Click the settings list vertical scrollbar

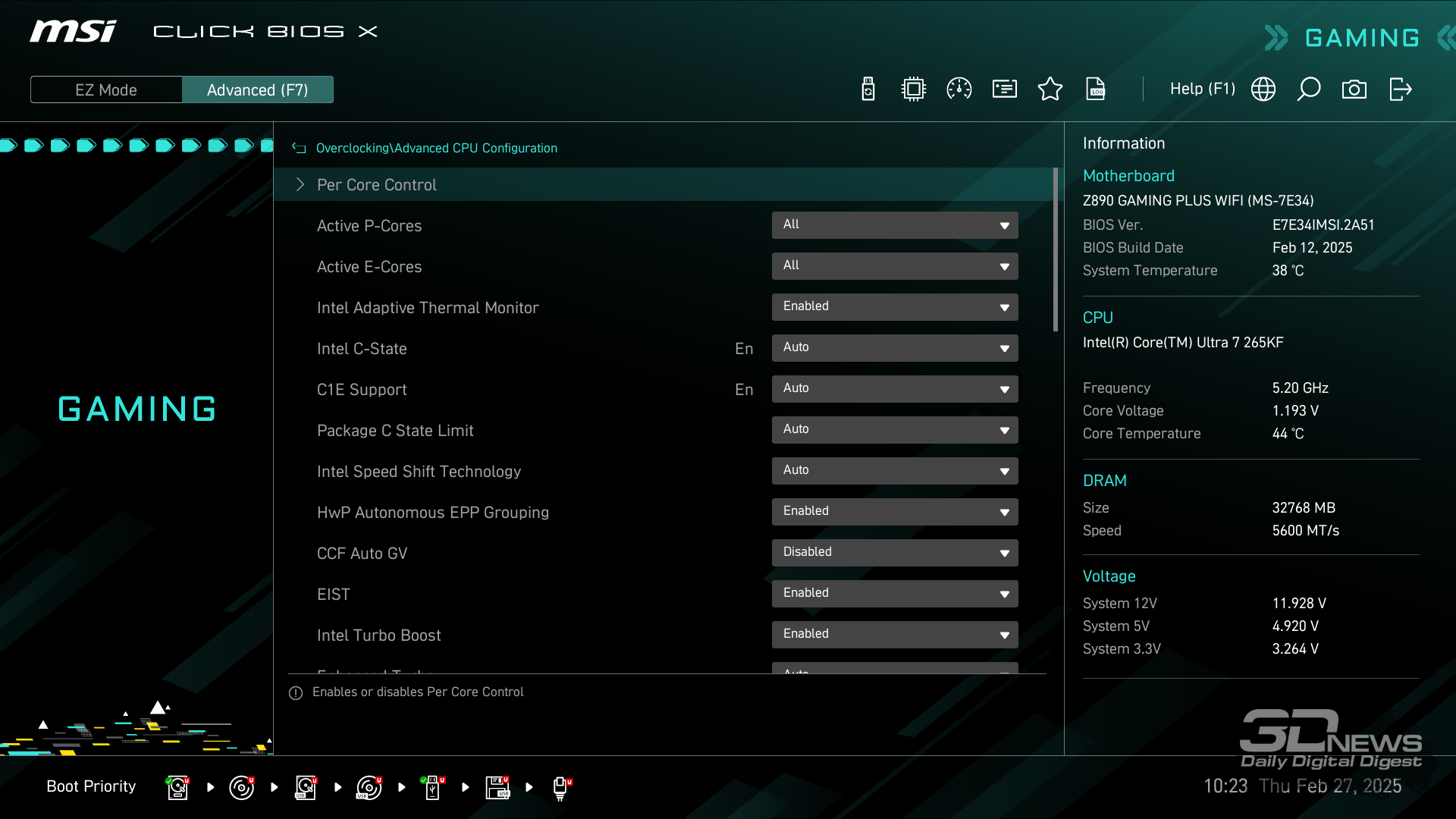1056,250
